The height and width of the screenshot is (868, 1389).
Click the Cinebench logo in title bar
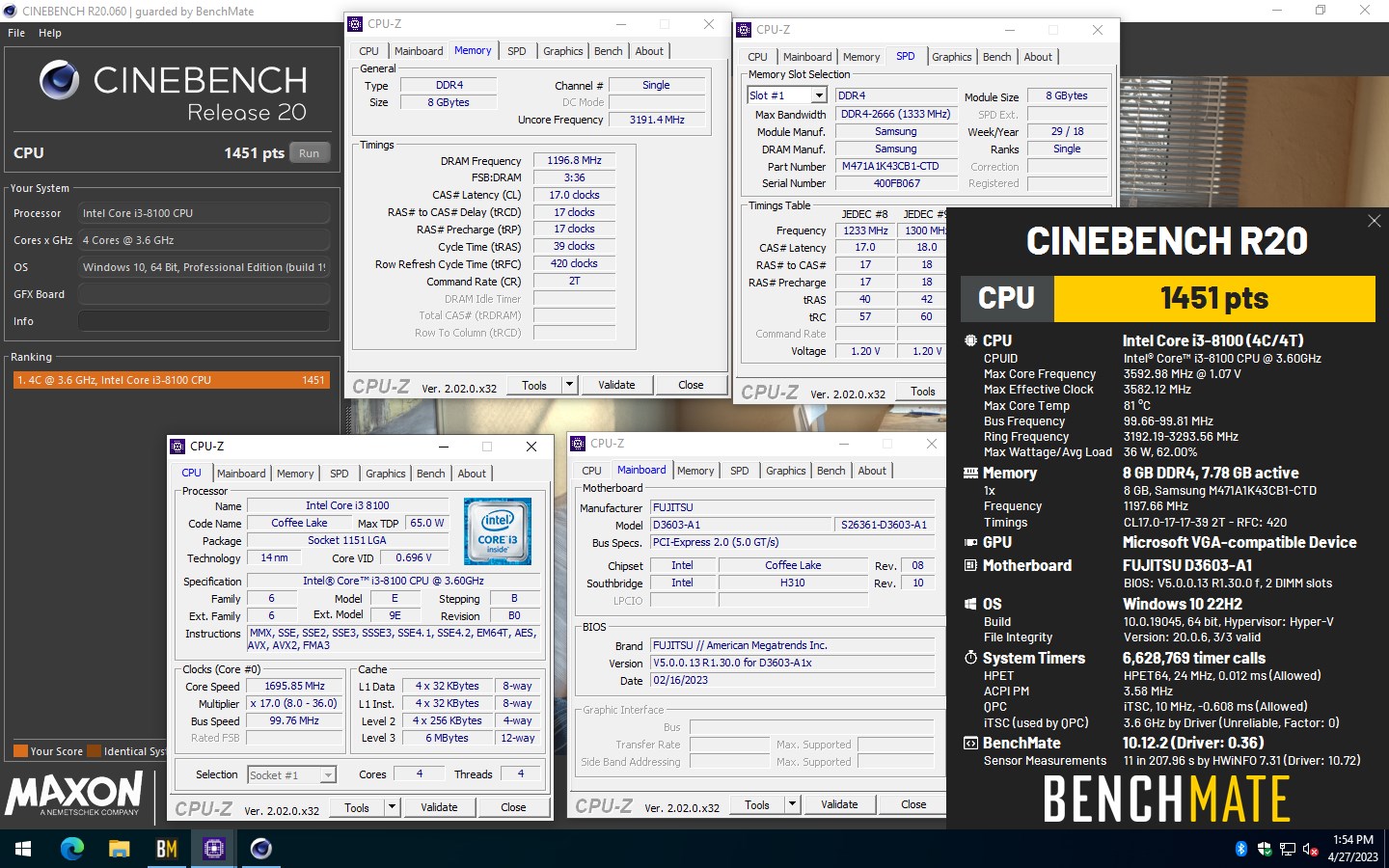click(x=11, y=11)
